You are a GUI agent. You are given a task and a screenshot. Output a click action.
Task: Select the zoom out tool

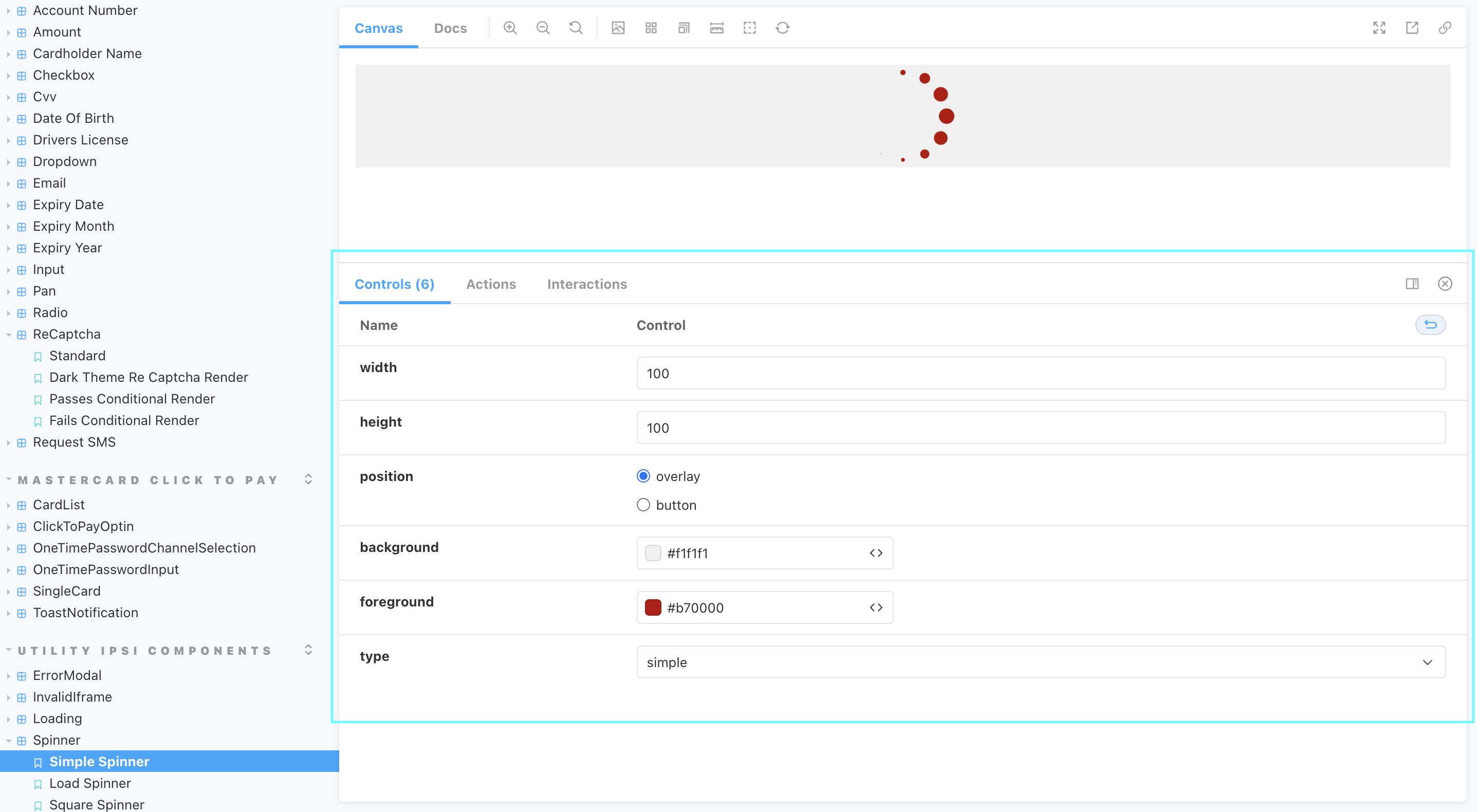click(542, 28)
